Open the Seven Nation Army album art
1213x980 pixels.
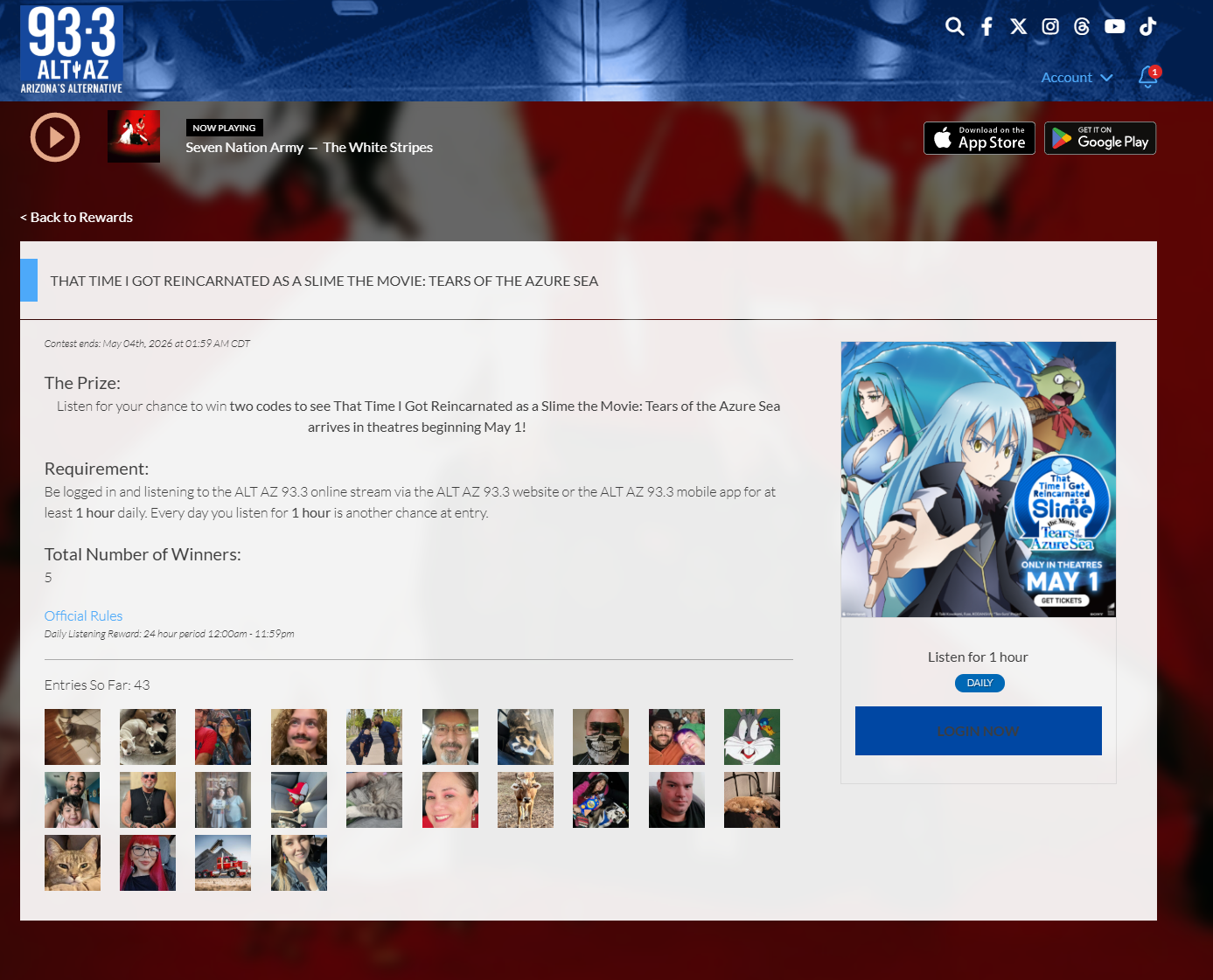[x=134, y=136]
